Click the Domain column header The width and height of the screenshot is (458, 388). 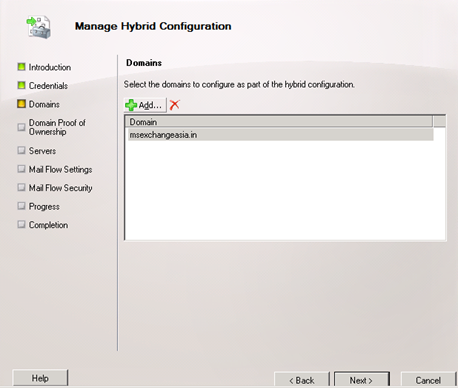pyautogui.click(x=279, y=122)
